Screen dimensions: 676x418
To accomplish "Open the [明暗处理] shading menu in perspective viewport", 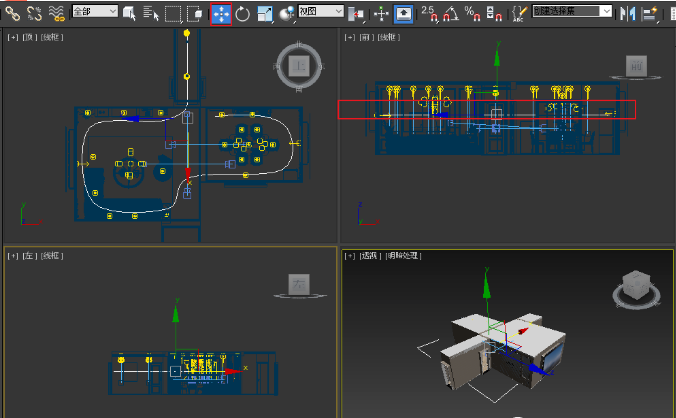I will pos(403,256).
